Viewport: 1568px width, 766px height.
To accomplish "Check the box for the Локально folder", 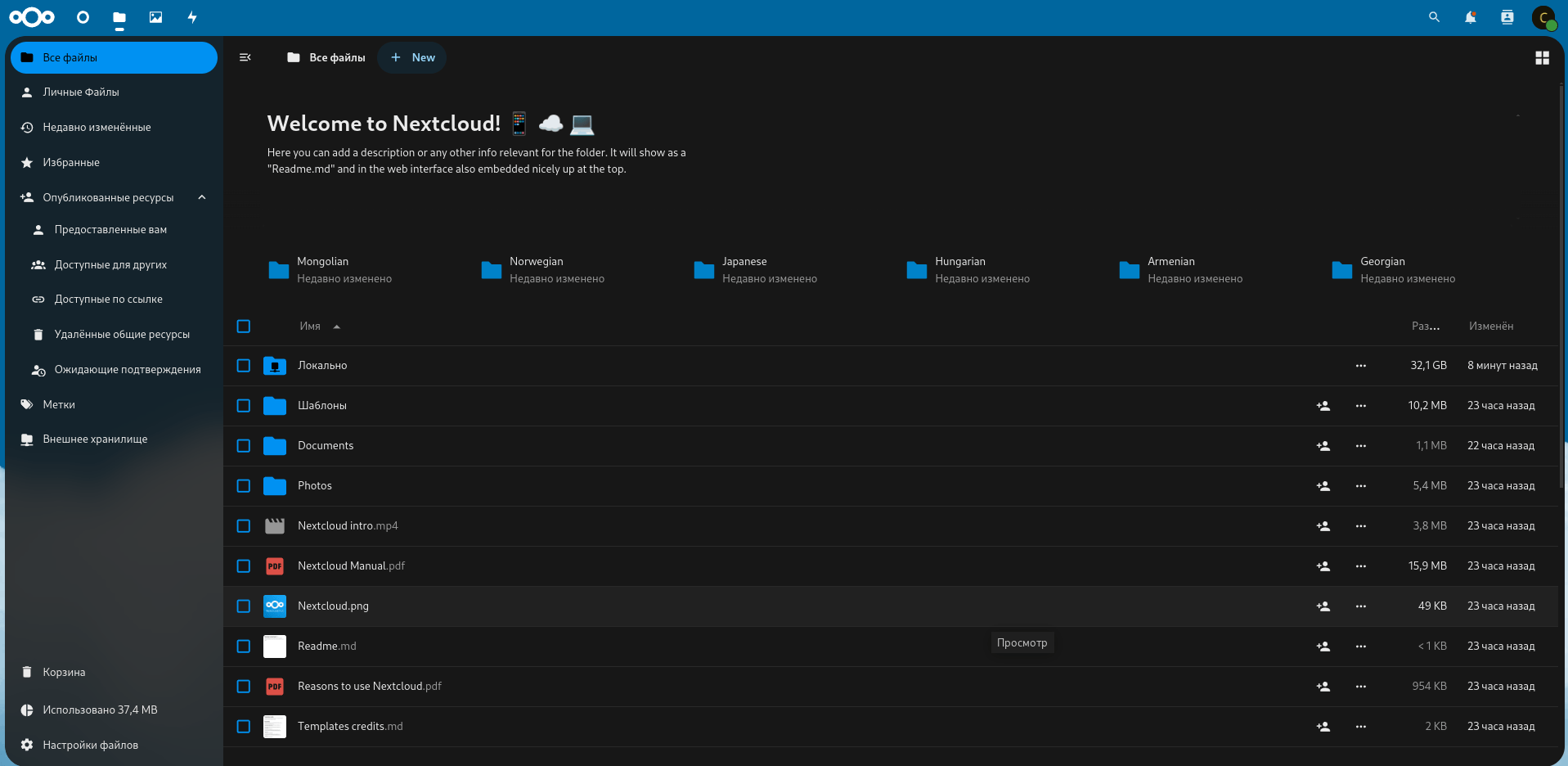I will (x=244, y=366).
